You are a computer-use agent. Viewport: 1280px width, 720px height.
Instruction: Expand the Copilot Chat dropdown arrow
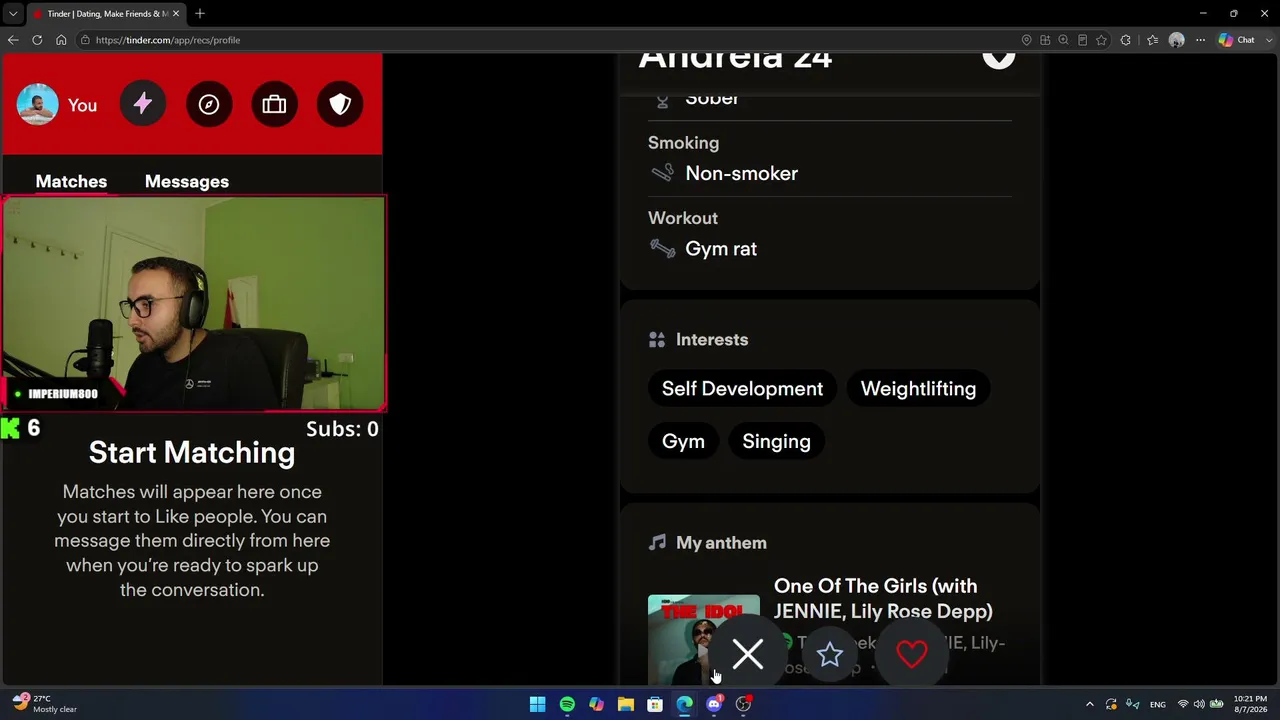tap(1267, 40)
